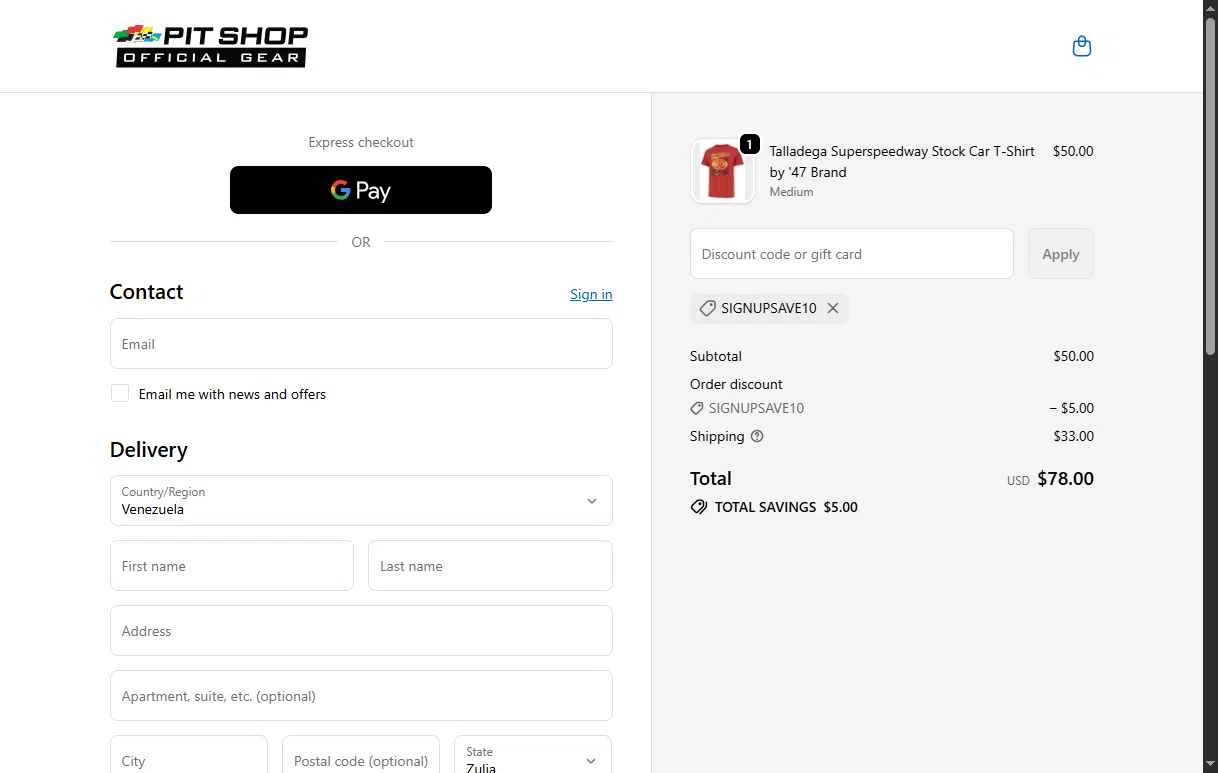Open the shopping bag cart icon
The image size is (1218, 773).
pos(1081,46)
